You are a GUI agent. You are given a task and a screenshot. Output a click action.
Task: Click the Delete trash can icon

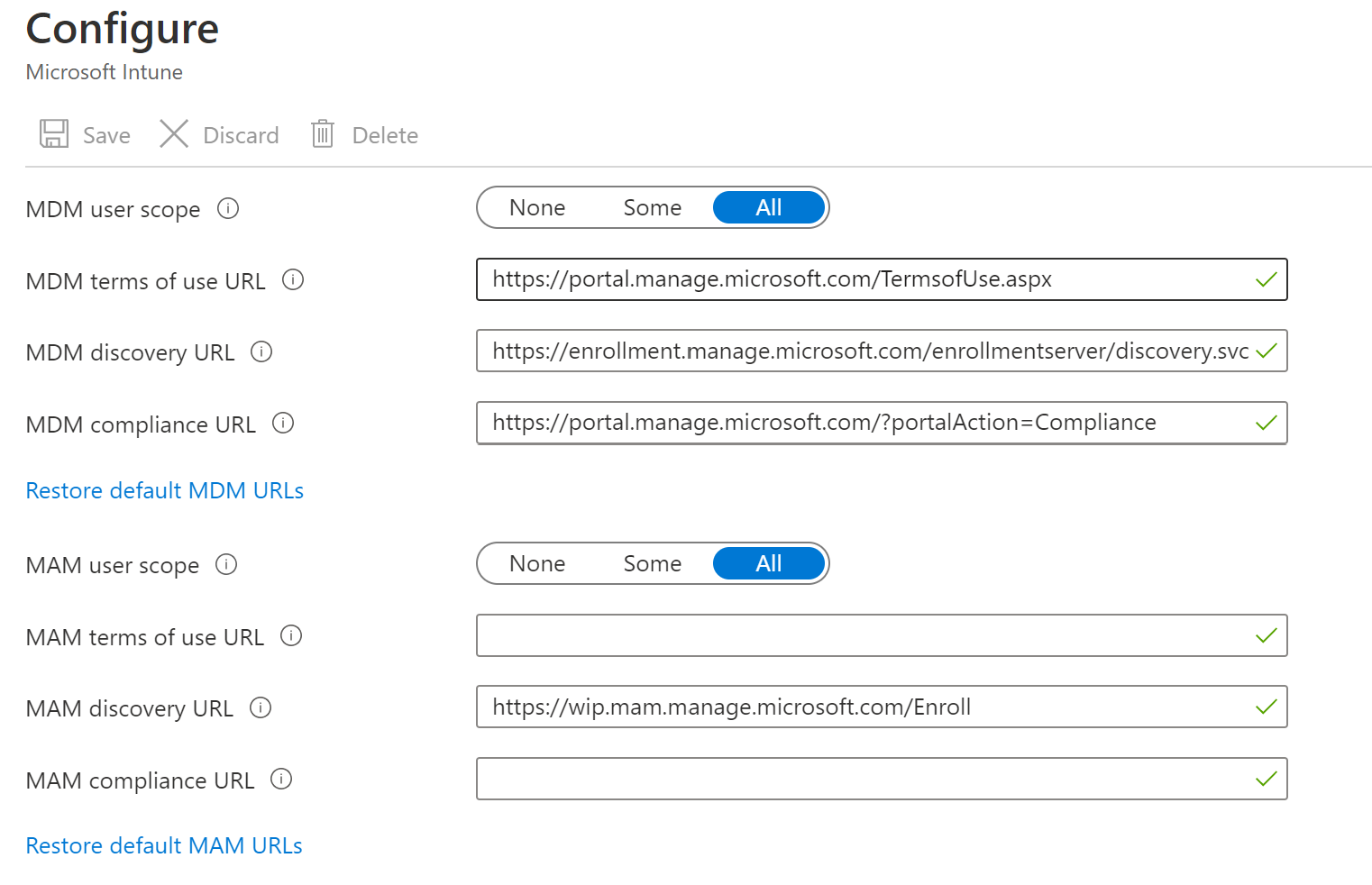point(322,134)
